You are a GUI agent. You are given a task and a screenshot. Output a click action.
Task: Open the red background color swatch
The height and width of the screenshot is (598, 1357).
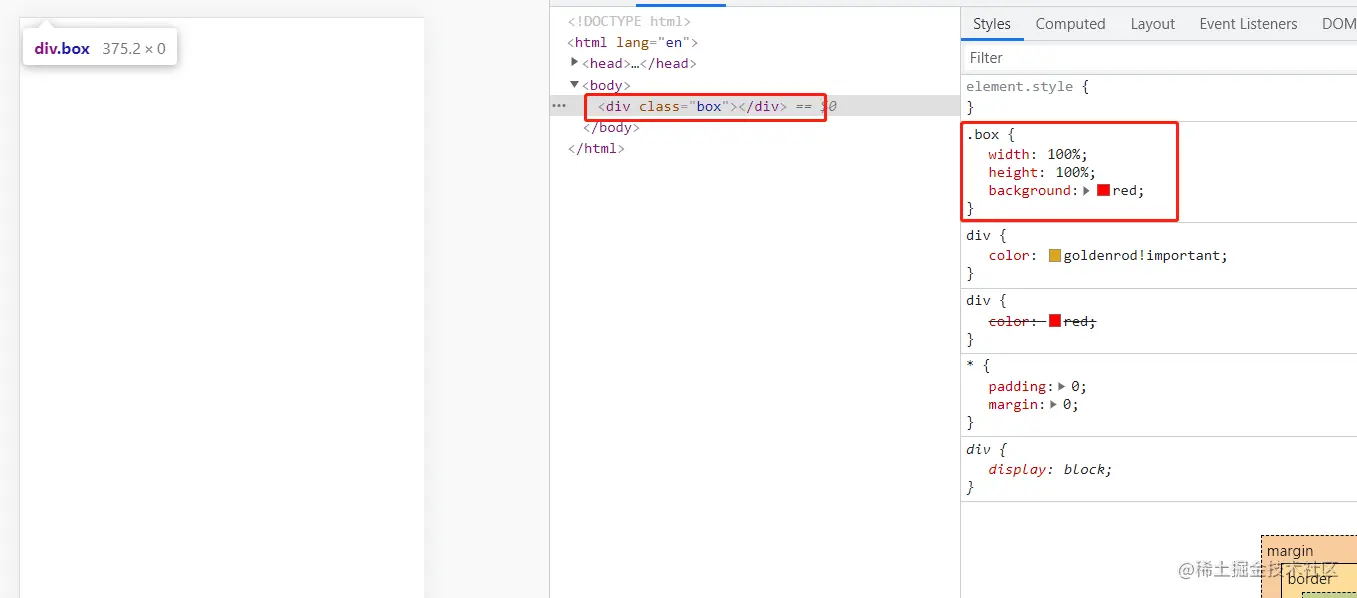tap(1104, 190)
